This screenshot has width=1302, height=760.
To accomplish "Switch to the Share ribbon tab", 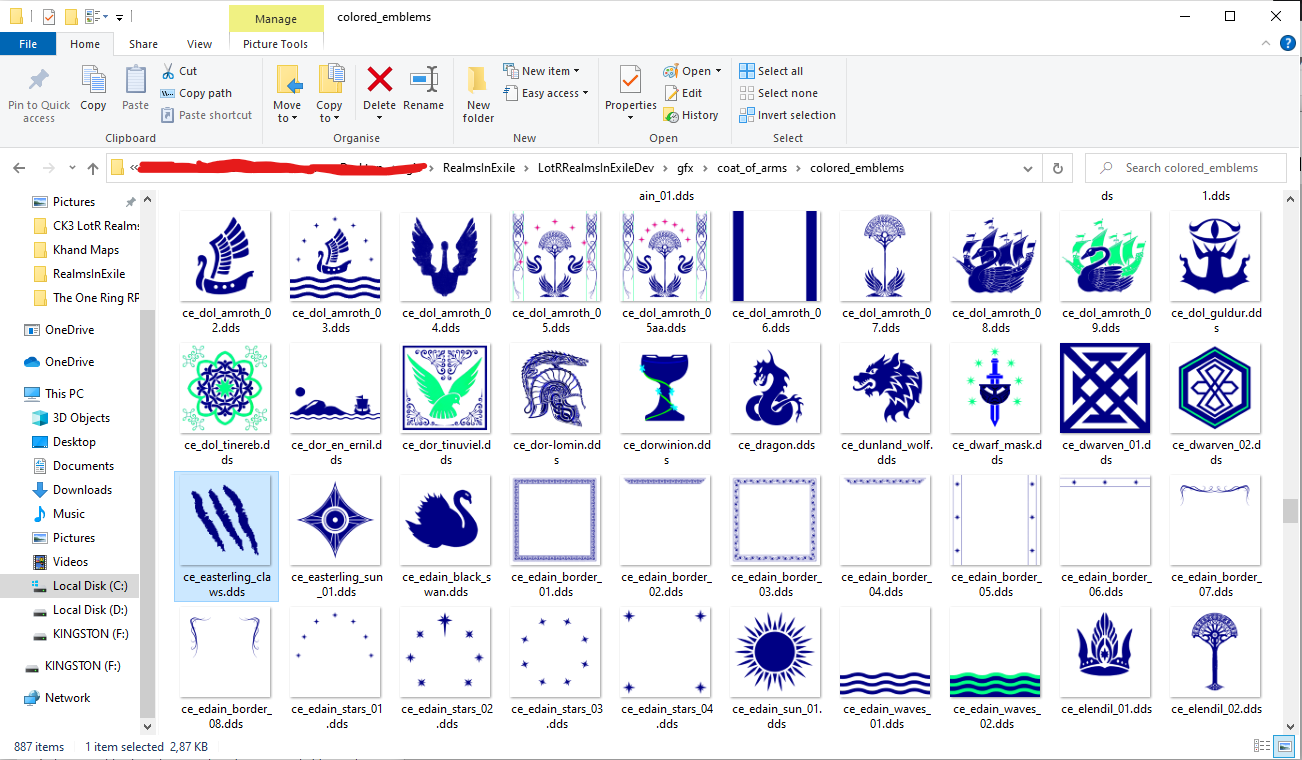I will point(143,44).
